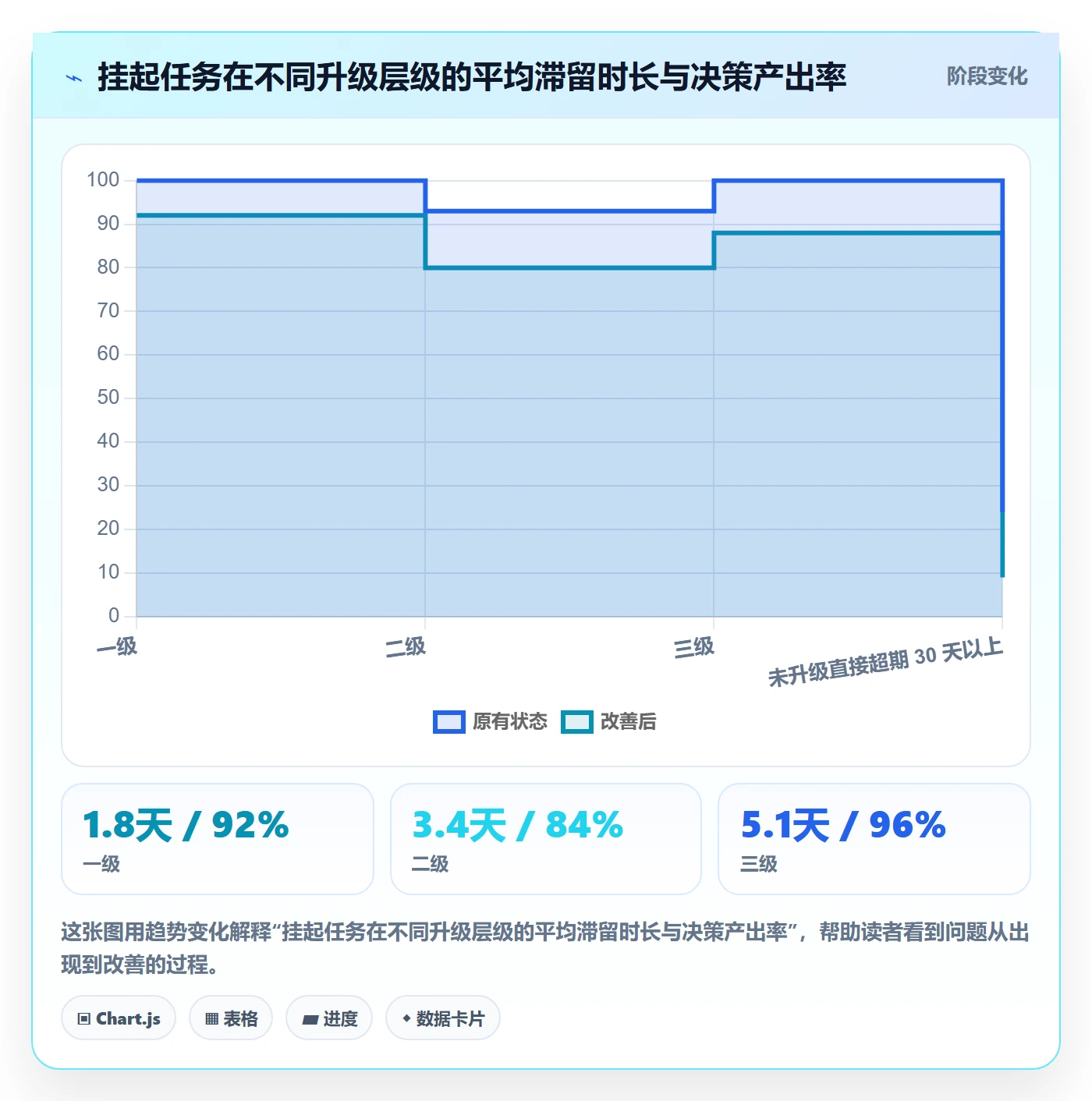1092x1101 pixels.
Task: Toggle the 改善后 legend item
Action: (x=609, y=722)
